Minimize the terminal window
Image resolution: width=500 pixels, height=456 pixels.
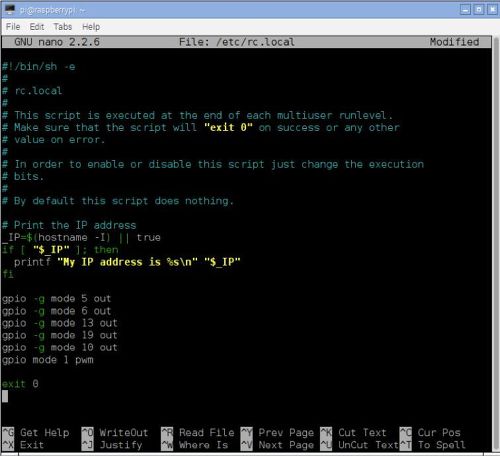tap(465, 10)
